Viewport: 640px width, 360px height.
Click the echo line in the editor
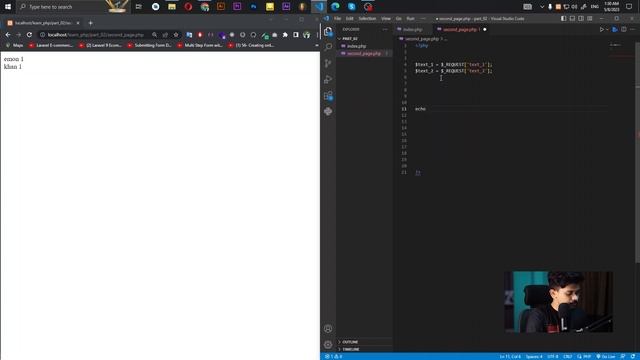(x=420, y=109)
